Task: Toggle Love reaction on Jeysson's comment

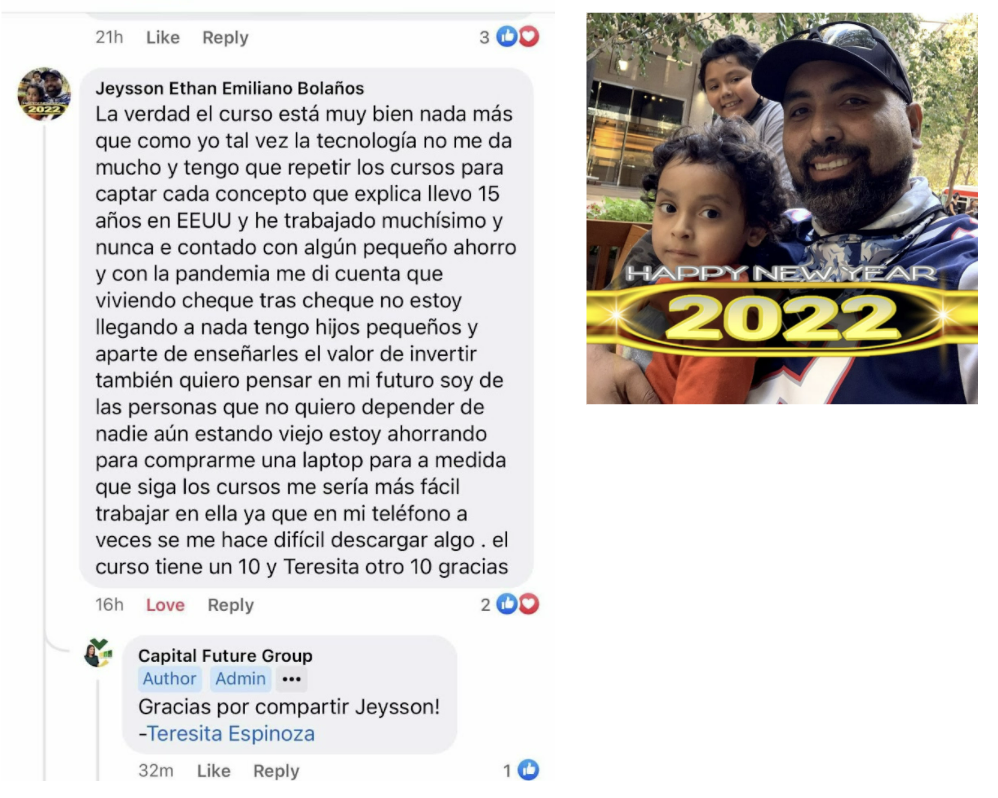Action: tap(165, 605)
